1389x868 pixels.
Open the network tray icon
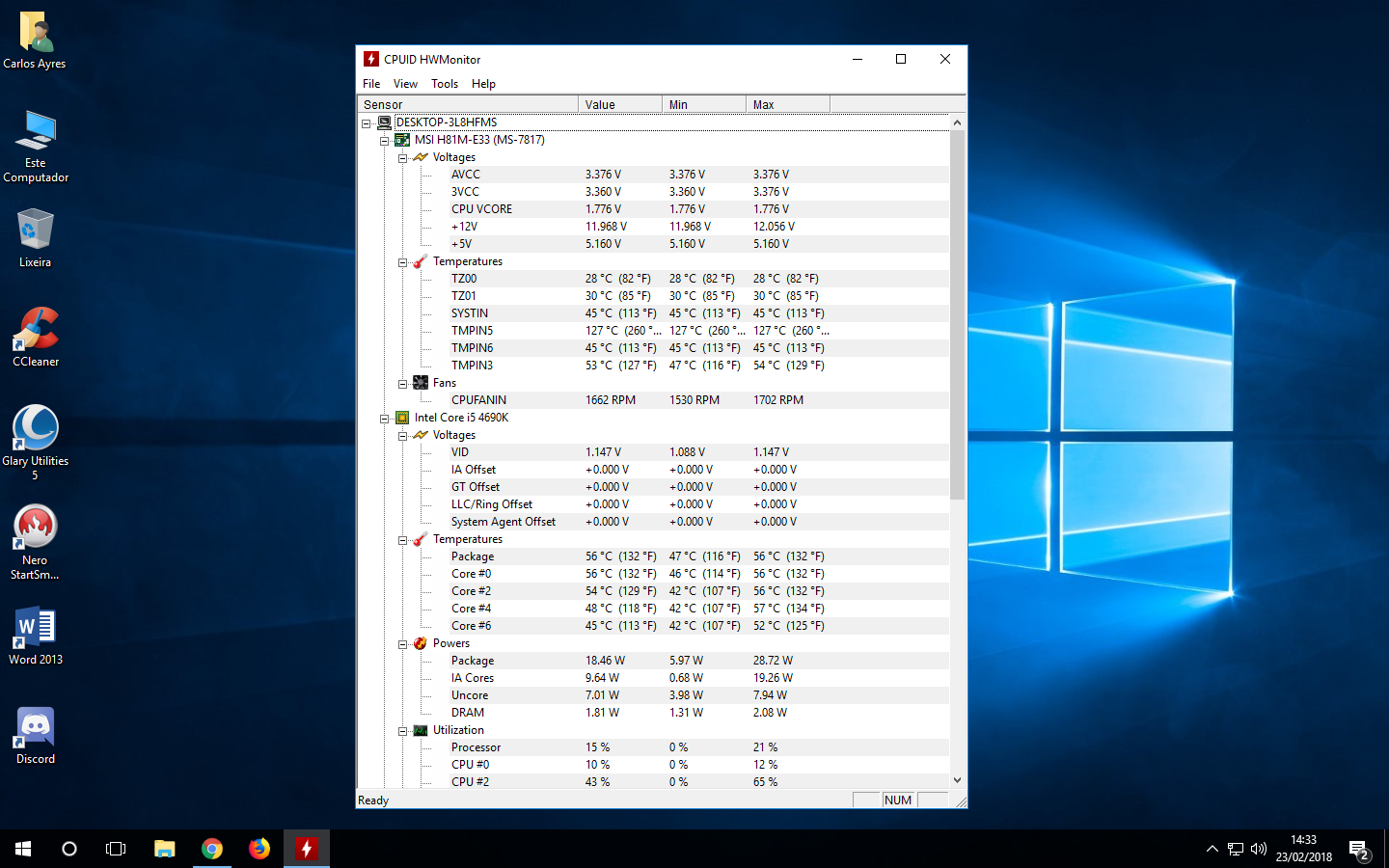pyautogui.click(x=1236, y=849)
